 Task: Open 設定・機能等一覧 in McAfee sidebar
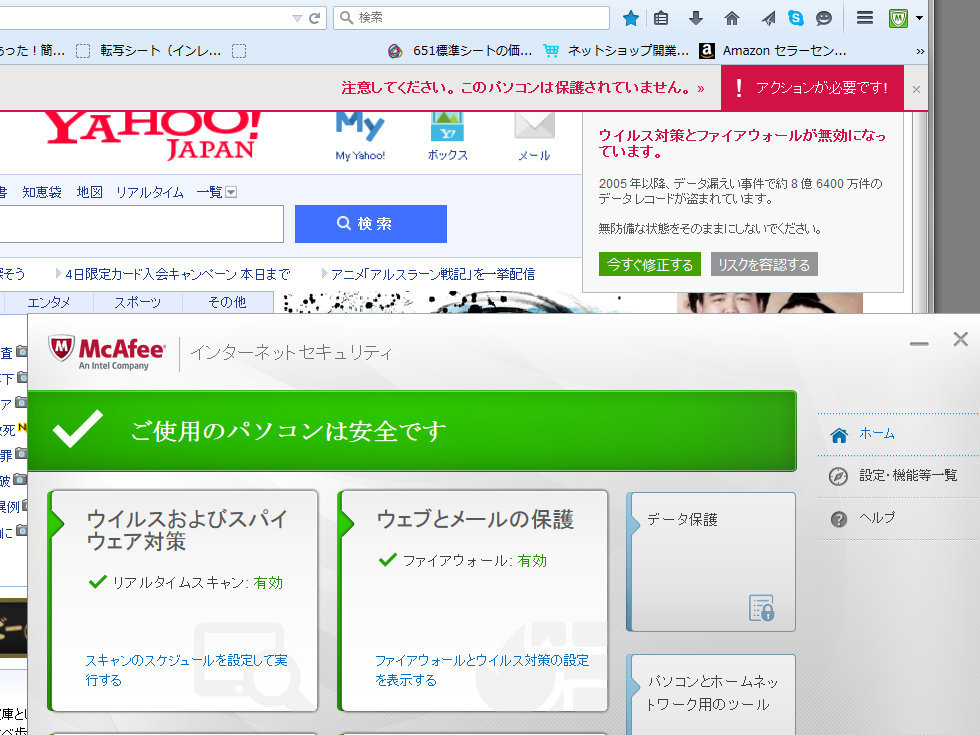click(908, 476)
